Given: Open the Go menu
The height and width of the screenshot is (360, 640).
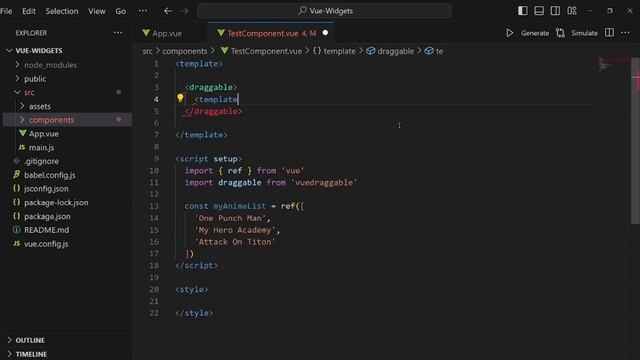Looking at the screenshot, I should (x=120, y=11).
